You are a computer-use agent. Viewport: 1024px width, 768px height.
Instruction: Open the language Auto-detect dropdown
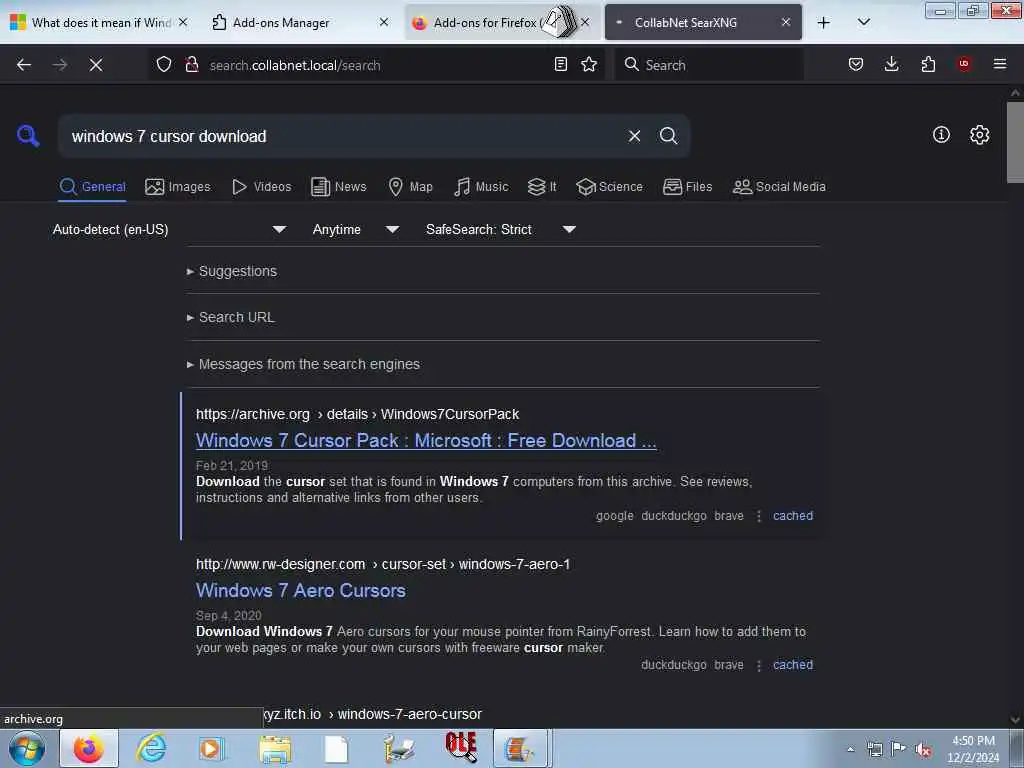(x=169, y=229)
